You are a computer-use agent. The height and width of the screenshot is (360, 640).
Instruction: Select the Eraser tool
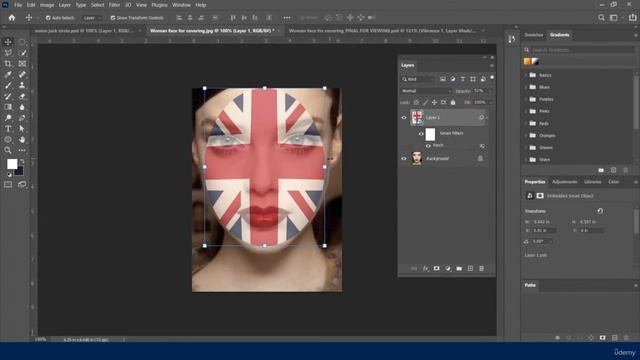click(22, 96)
